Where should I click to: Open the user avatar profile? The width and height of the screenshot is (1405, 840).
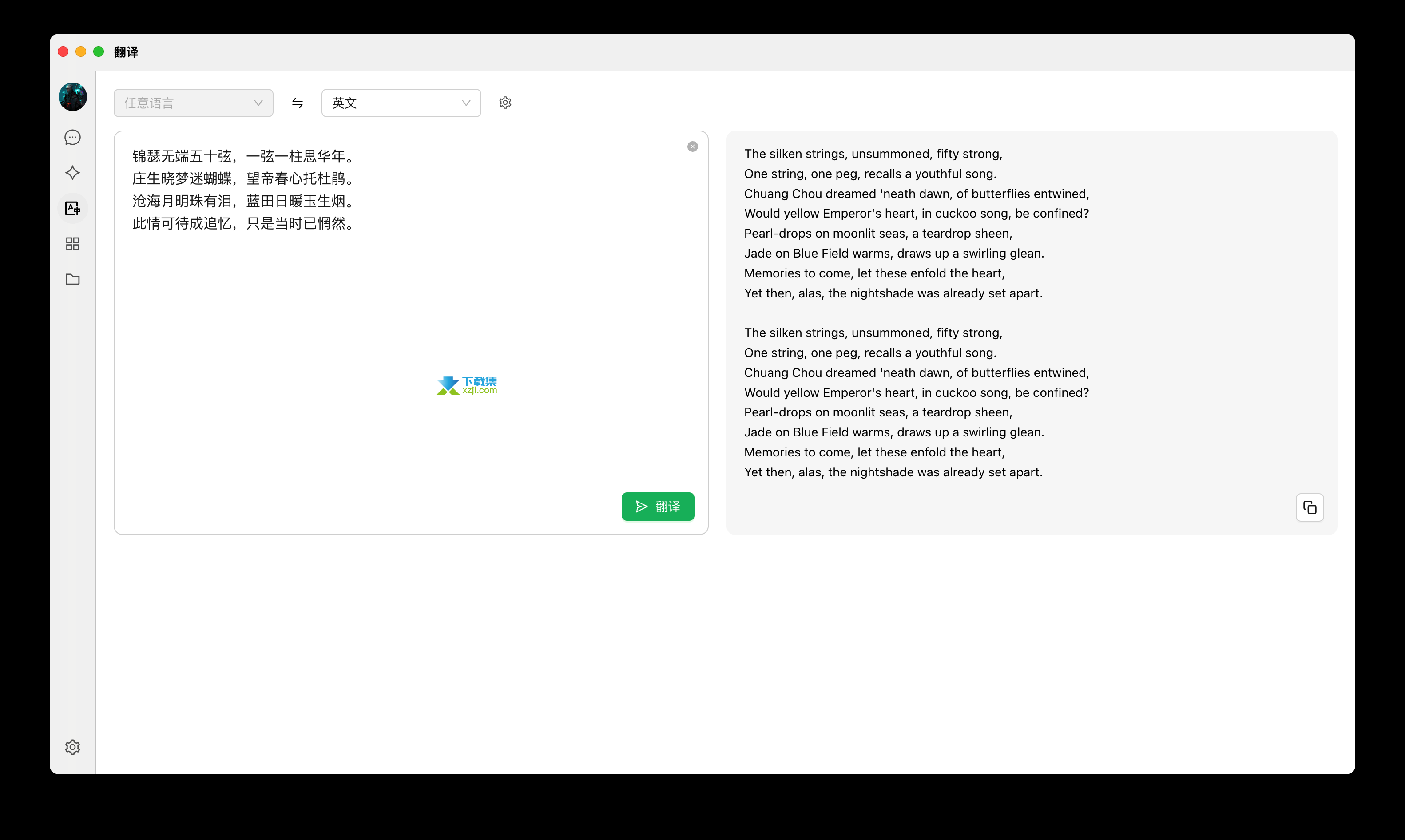(x=72, y=97)
